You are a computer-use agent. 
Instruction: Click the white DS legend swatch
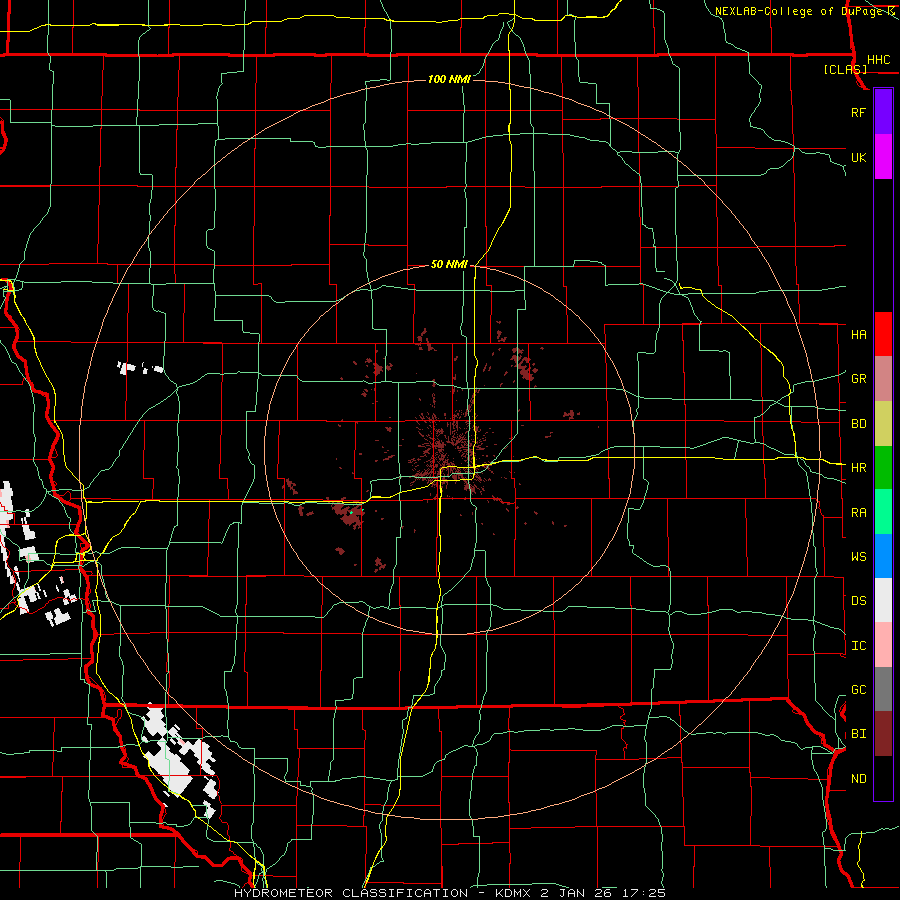coord(883,600)
